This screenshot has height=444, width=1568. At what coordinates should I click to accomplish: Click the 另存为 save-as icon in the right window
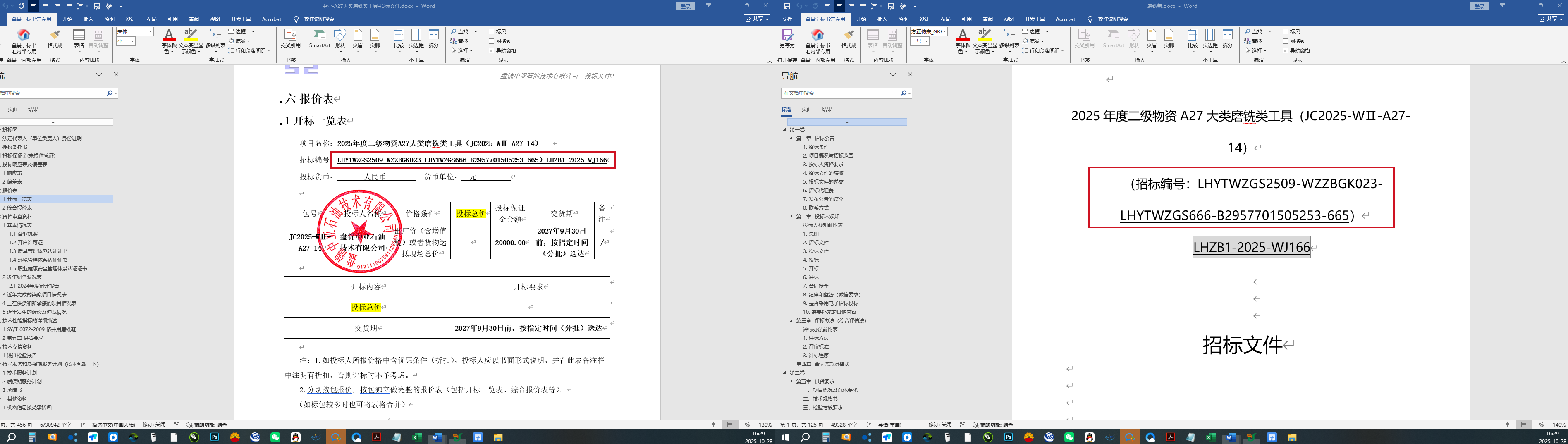point(787,38)
